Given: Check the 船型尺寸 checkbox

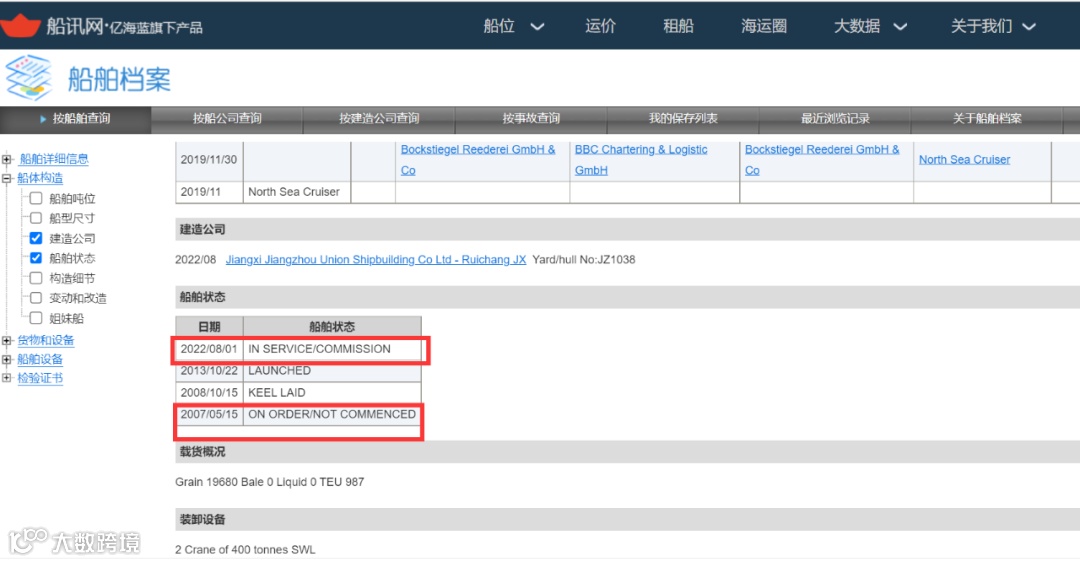Looking at the screenshot, I should 36,218.
